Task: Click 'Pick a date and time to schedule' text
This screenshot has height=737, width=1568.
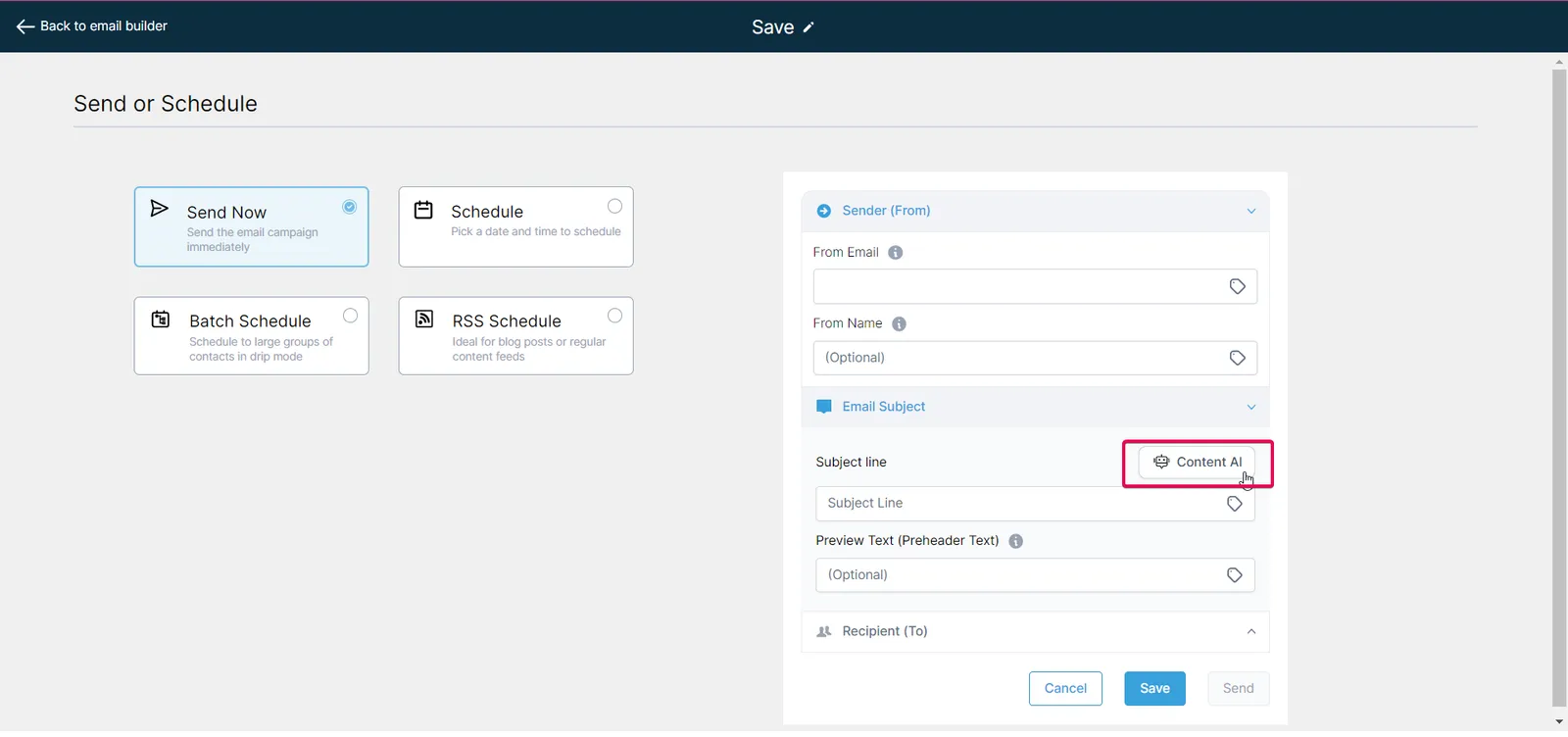Action: tap(536, 232)
